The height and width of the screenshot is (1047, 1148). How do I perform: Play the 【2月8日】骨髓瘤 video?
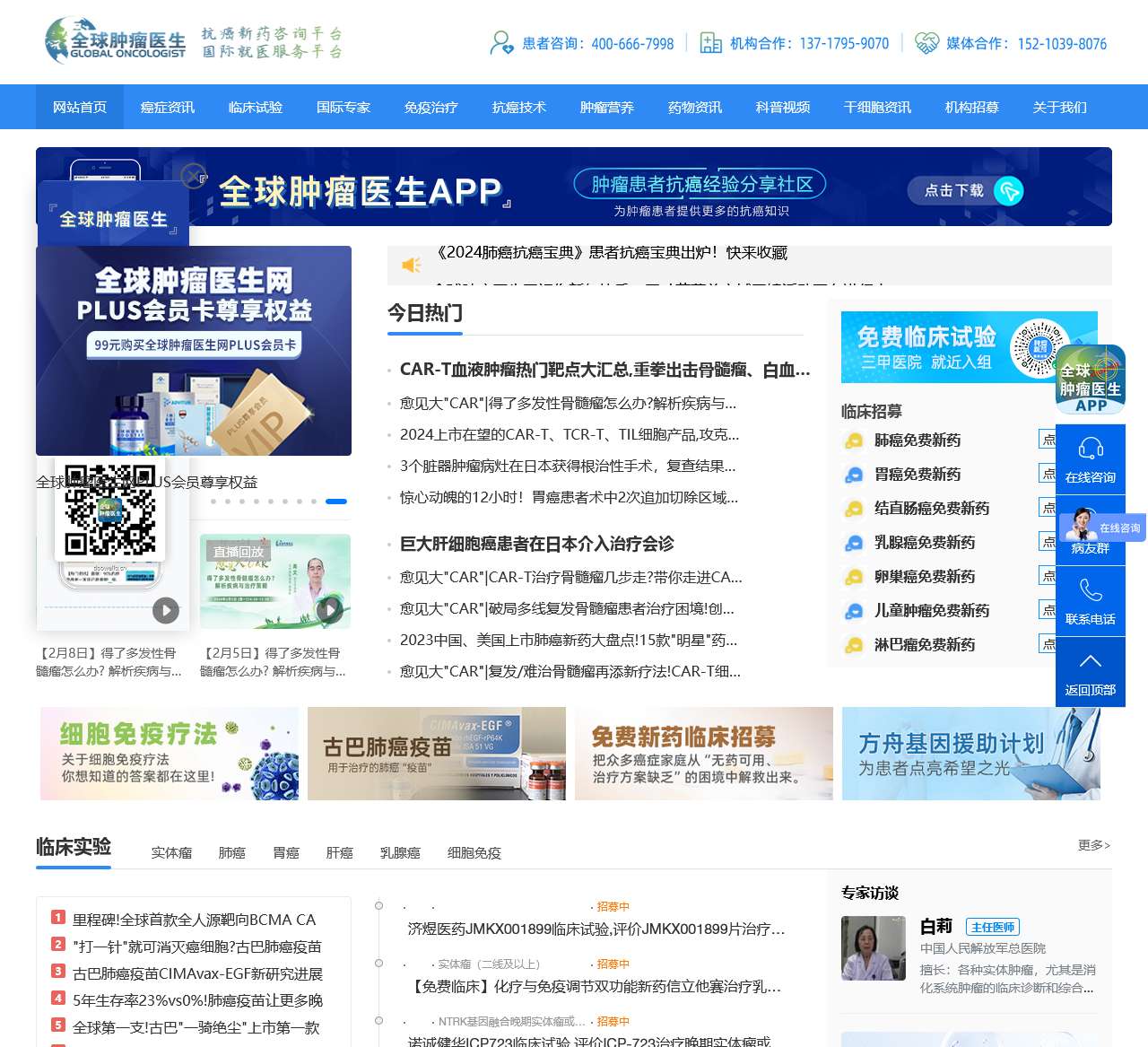click(x=165, y=611)
